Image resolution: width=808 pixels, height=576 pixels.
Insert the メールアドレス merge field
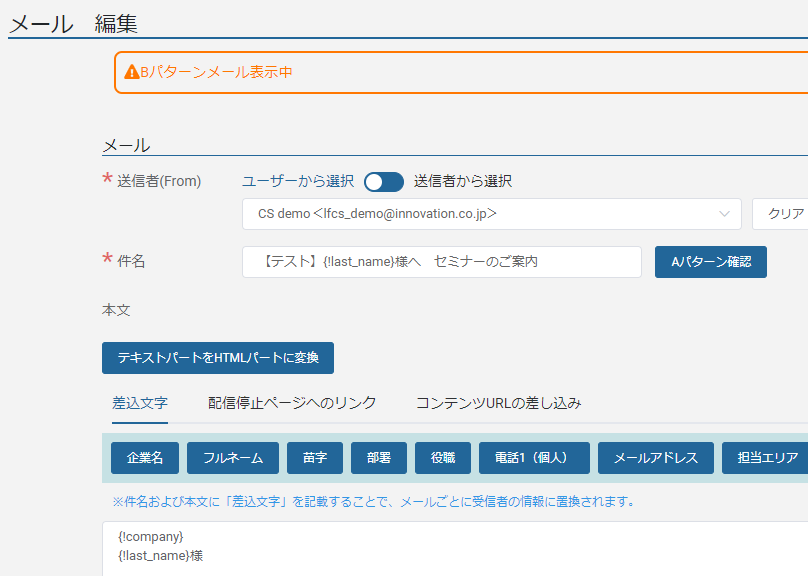[655, 458]
